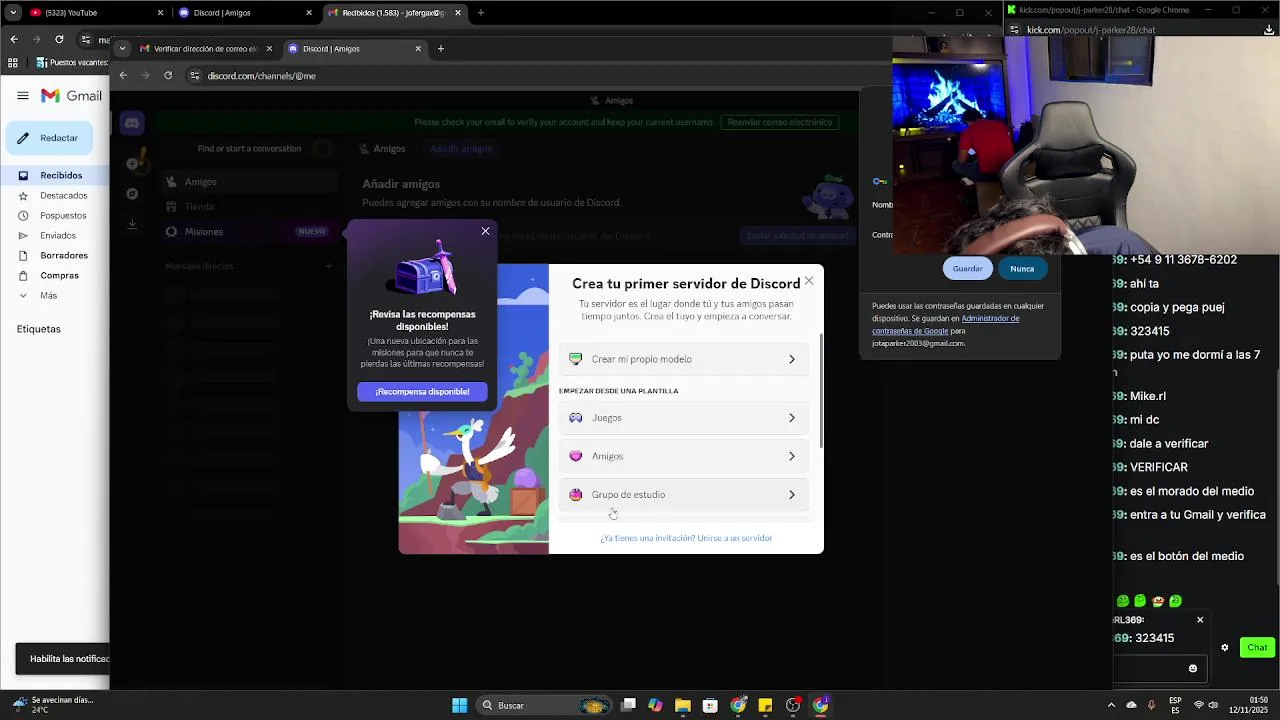Click ¡Recompensa disponible! button
The height and width of the screenshot is (720, 1280).
(x=422, y=392)
